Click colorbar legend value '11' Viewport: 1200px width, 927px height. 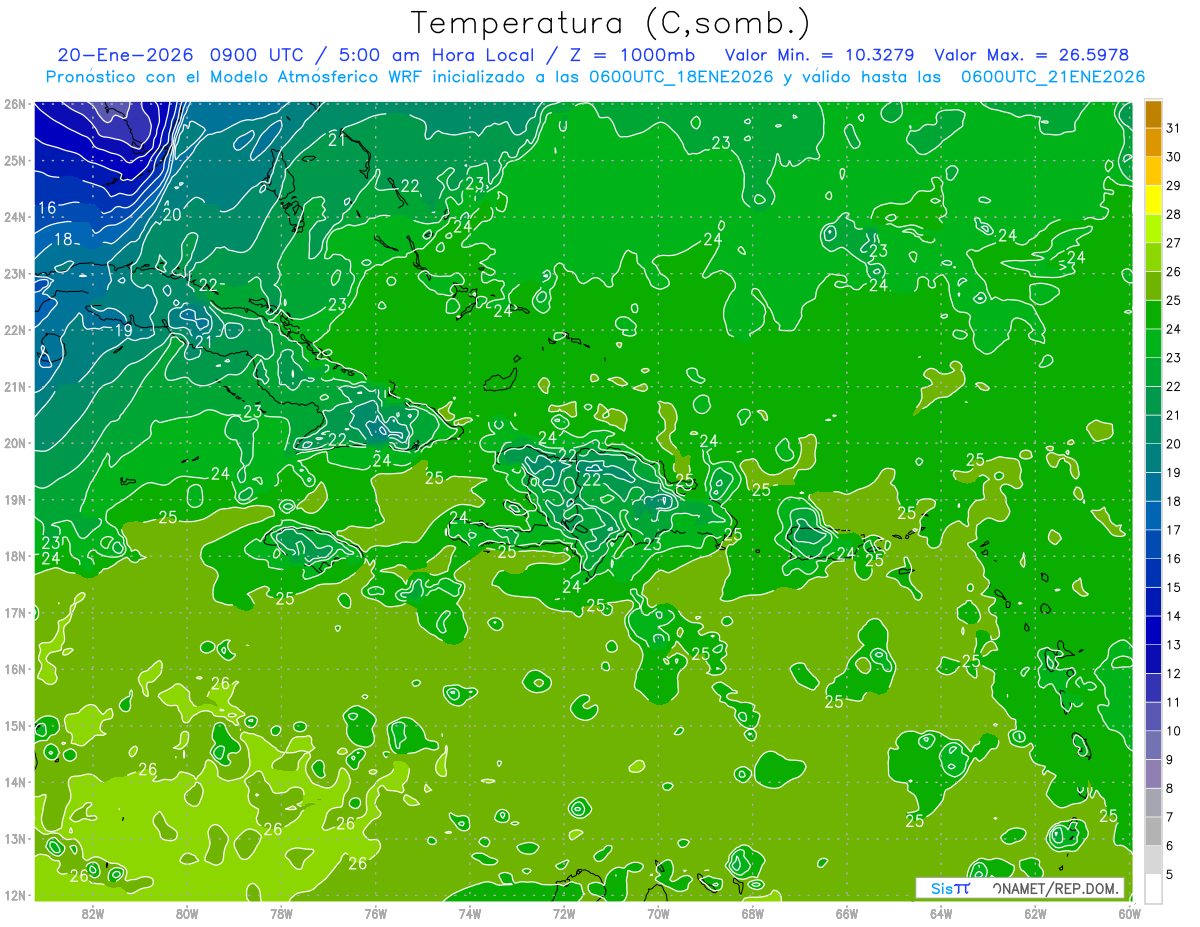pyautogui.click(x=1173, y=702)
